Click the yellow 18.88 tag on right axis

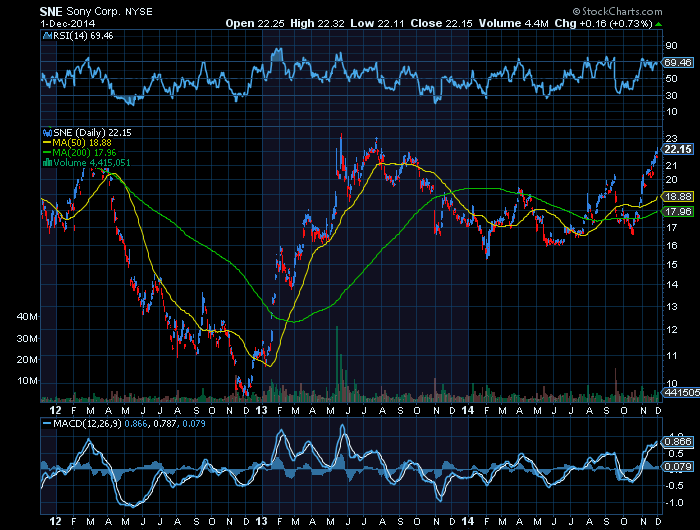[x=678, y=196]
